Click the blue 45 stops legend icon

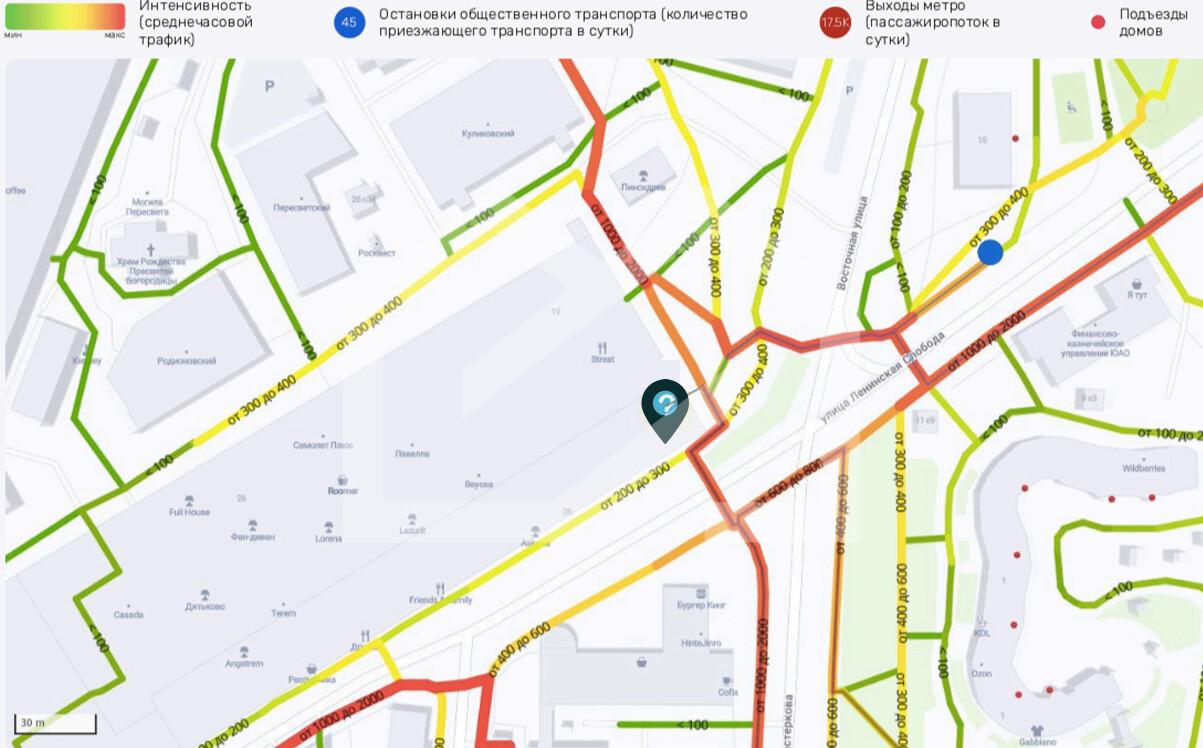tap(349, 22)
